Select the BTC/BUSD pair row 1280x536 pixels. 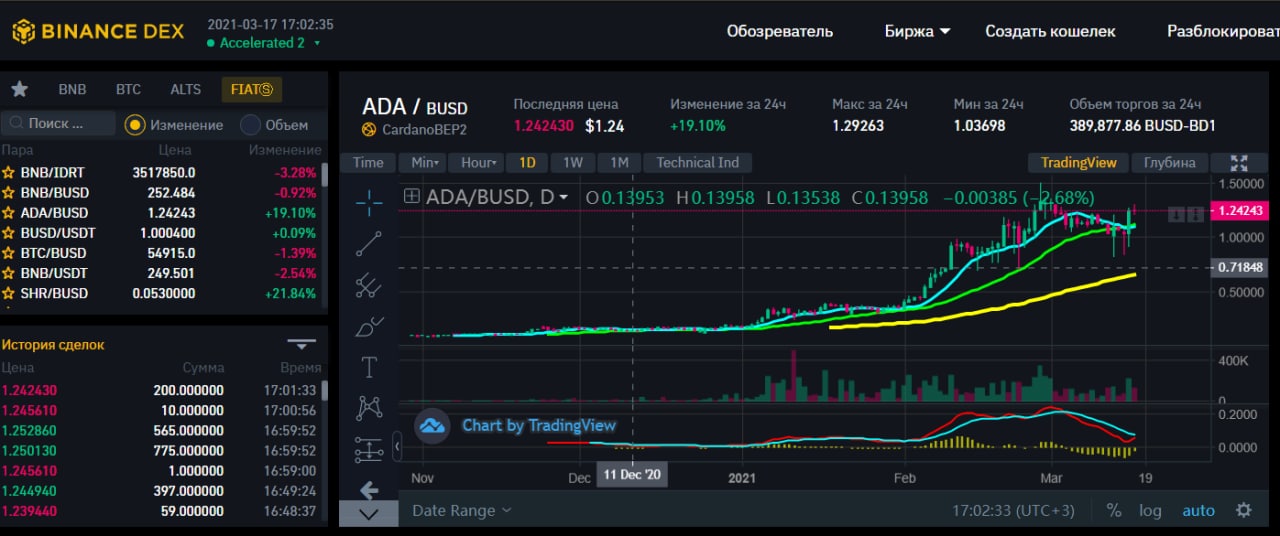160,253
